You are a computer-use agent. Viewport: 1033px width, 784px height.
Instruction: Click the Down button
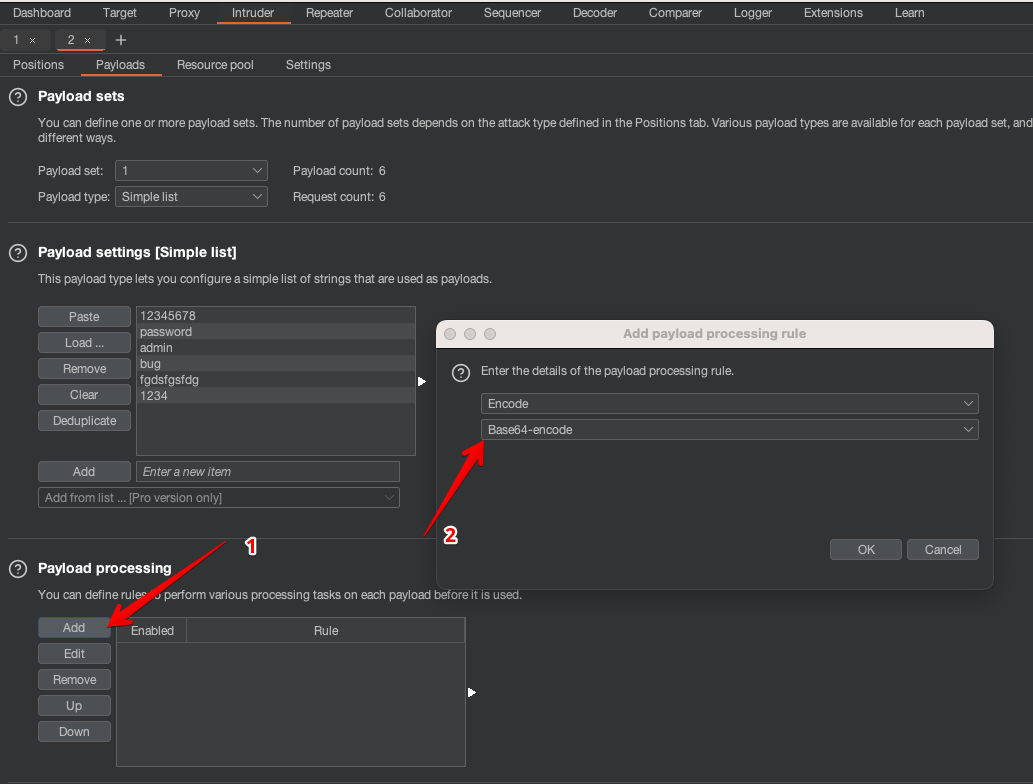(74, 732)
